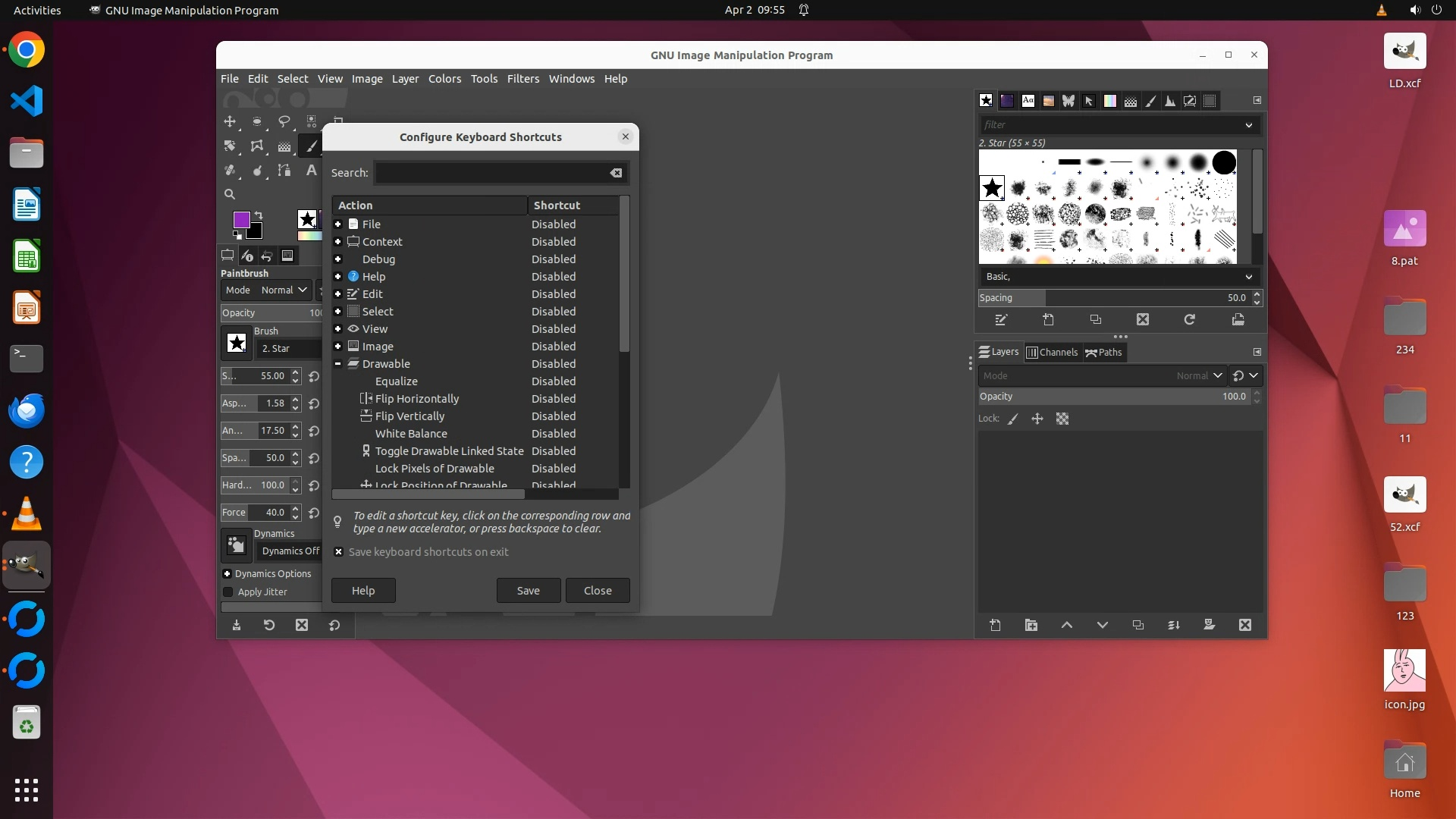This screenshot has height=819, width=1456.
Task: Open the Filters menu
Action: click(522, 79)
